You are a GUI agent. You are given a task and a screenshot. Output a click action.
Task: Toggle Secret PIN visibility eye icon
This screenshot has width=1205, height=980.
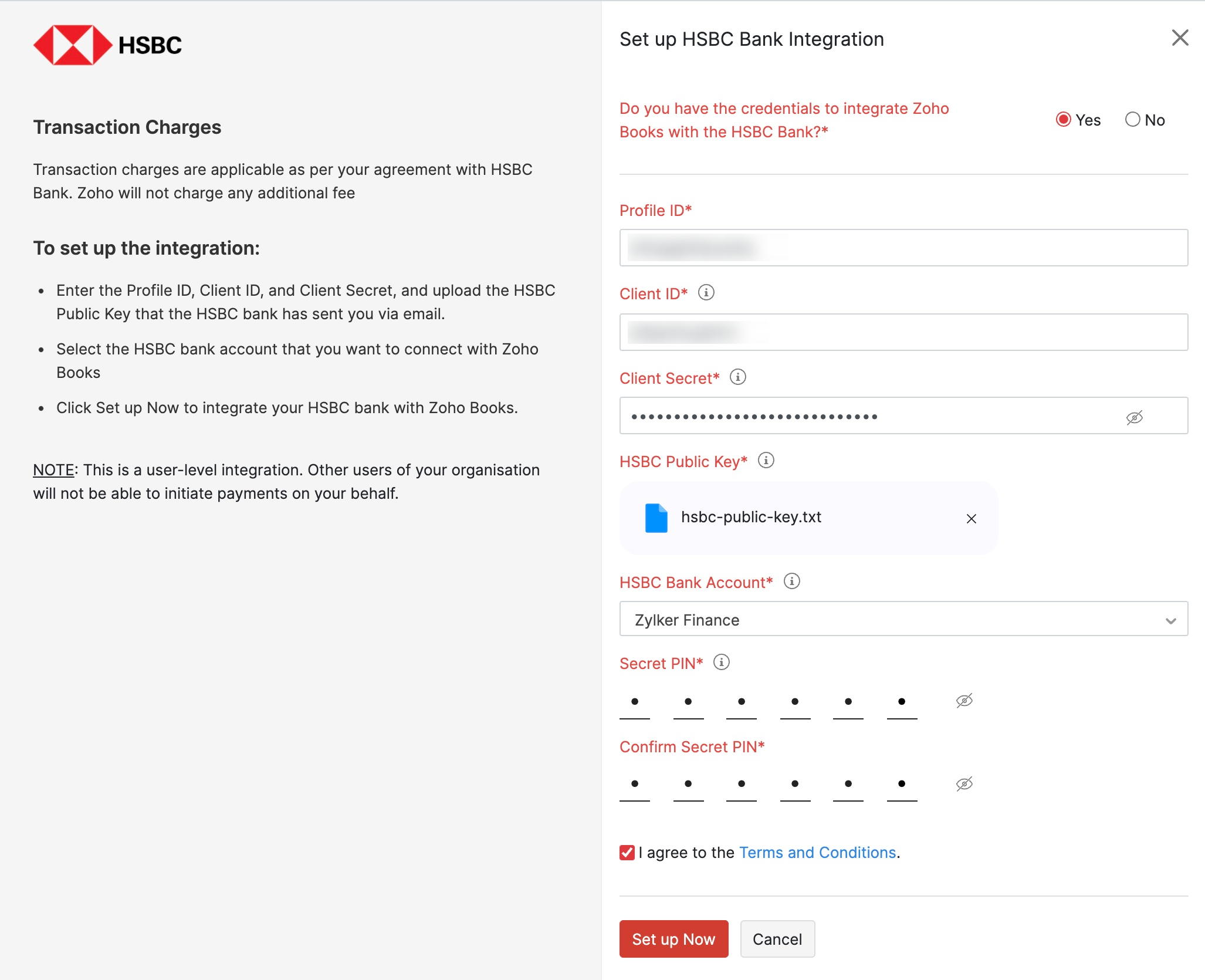pos(965,700)
